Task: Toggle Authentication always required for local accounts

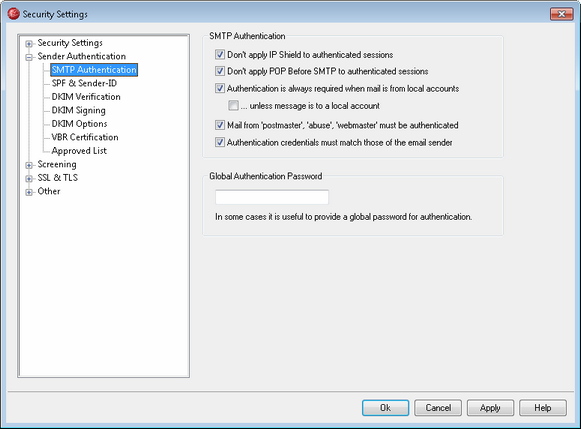Action: [x=220, y=89]
